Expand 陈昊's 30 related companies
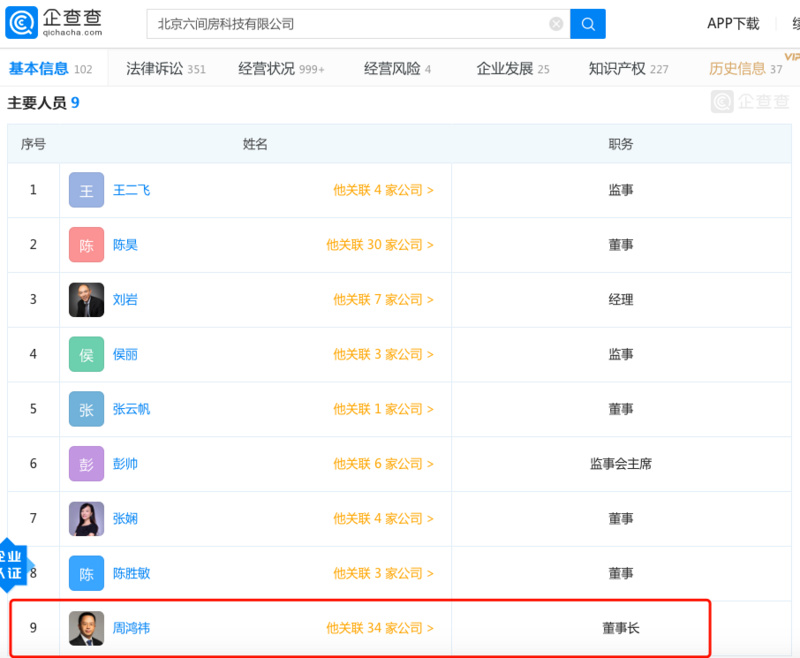 point(379,245)
